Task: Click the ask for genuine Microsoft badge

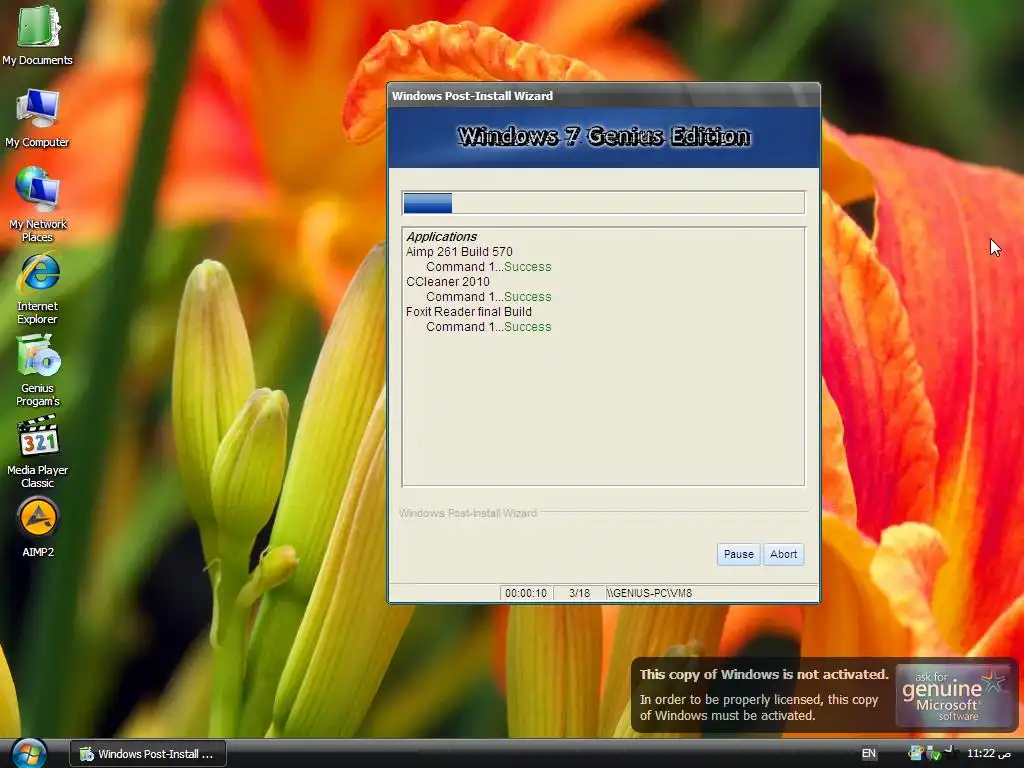Action: pyautogui.click(x=953, y=696)
